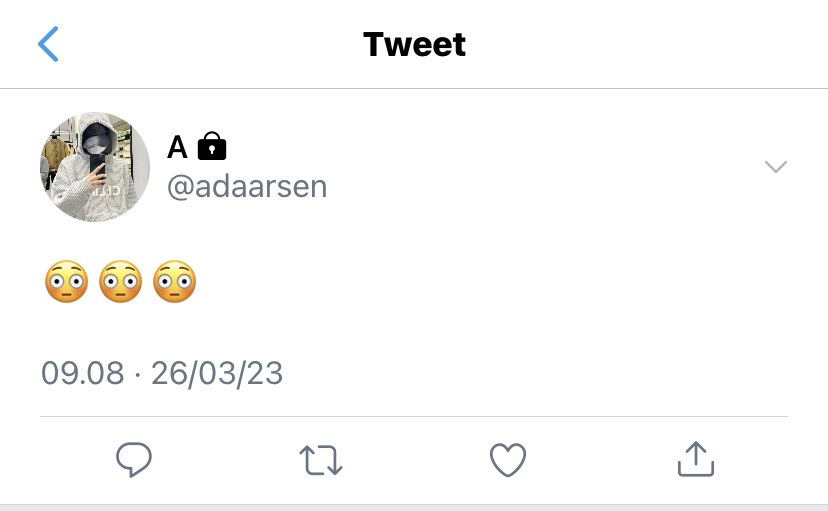The width and height of the screenshot is (828, 511).
Task: Click the 09.08 tweet time
Action: pos(83,373)
